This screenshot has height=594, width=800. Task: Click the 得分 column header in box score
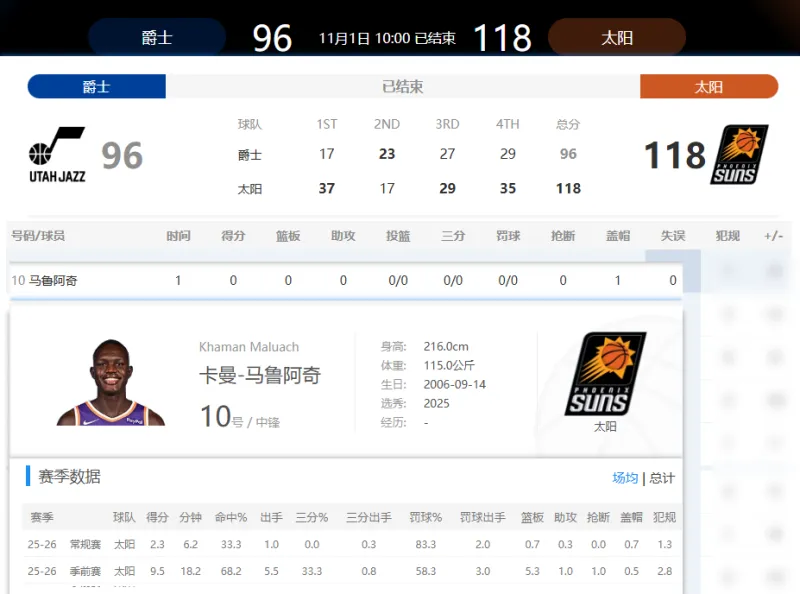(x=233, y=236)
